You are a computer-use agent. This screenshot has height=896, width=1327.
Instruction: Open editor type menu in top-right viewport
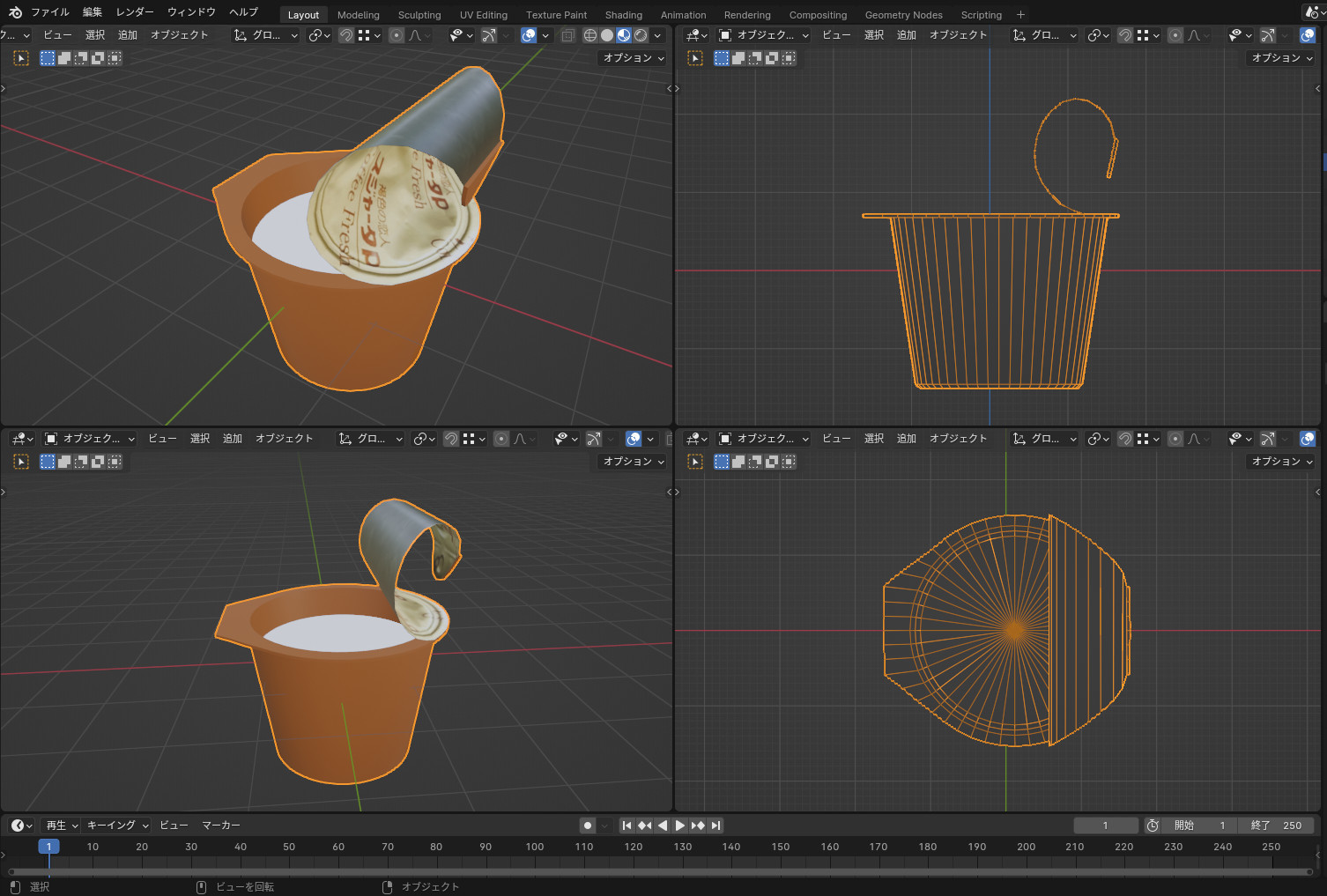[x=696, y=35]
